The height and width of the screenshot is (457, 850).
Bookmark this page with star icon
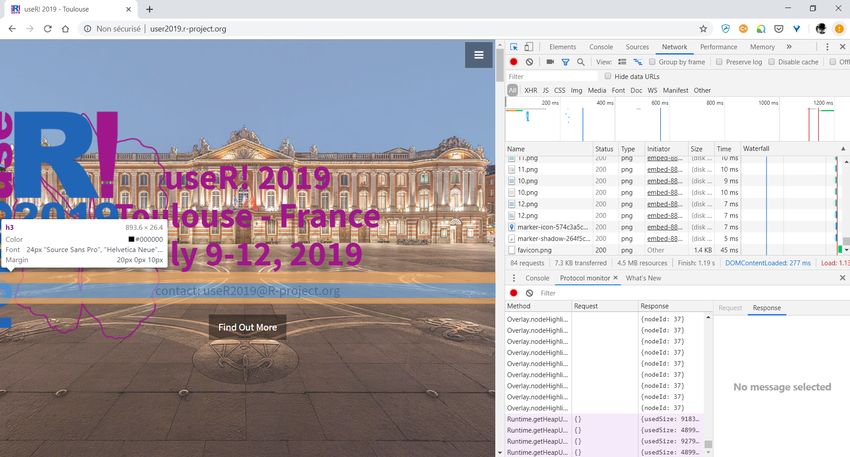(704, 29)
